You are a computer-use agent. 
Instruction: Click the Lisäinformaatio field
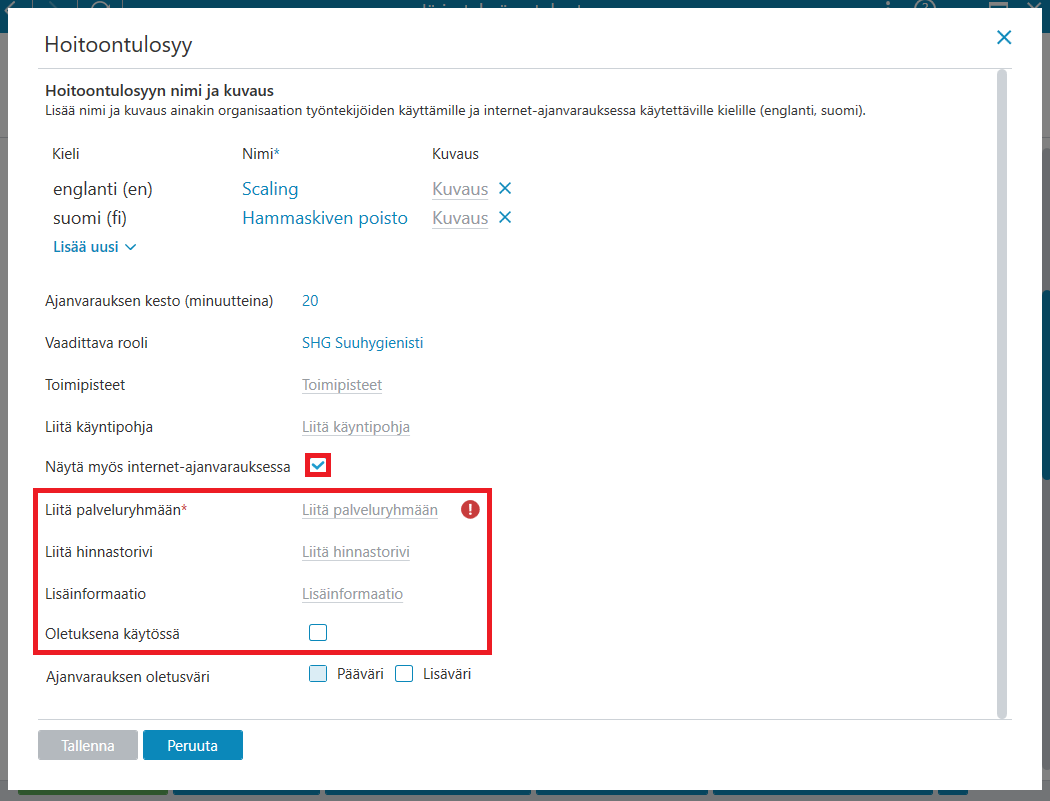[352, 594]
